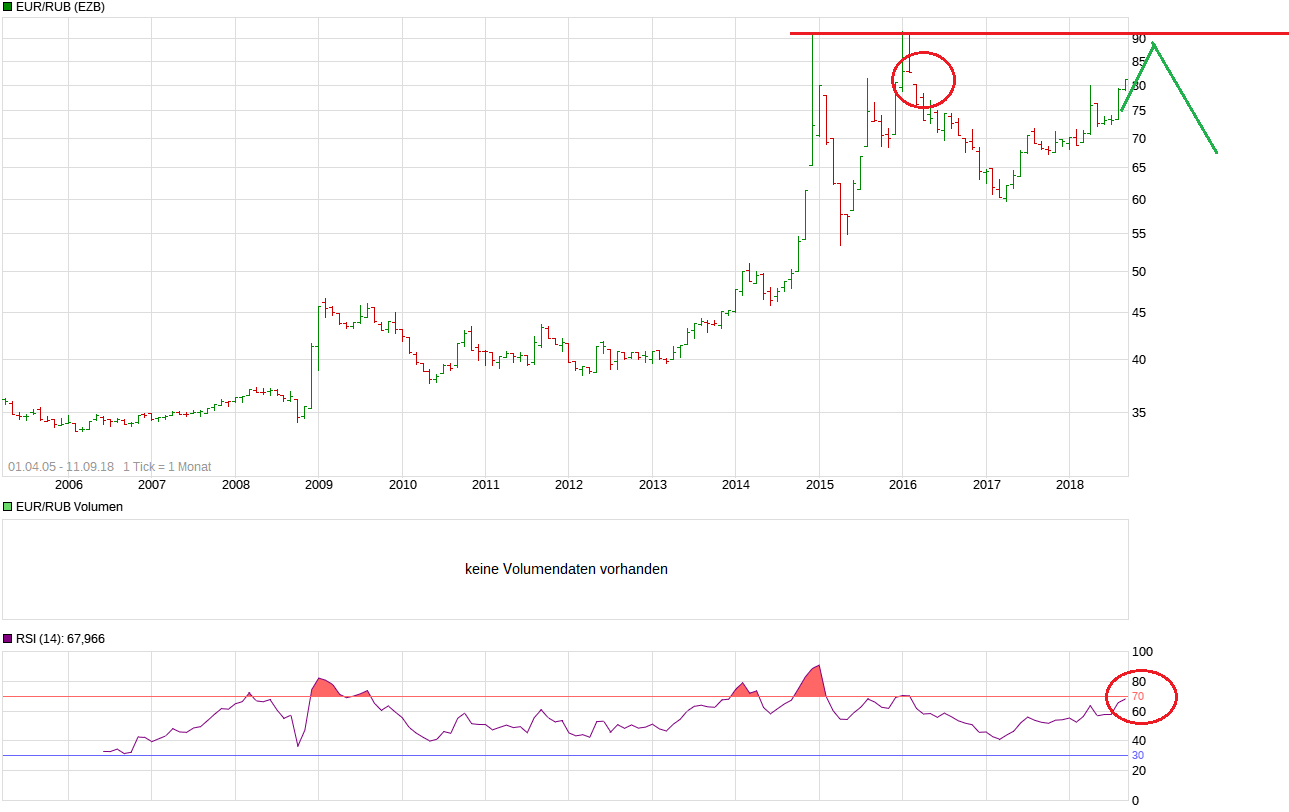Select the red circle annotation near 2016 peak
This screenshot has width=1289, height=812.
click(x=923, y=79)
